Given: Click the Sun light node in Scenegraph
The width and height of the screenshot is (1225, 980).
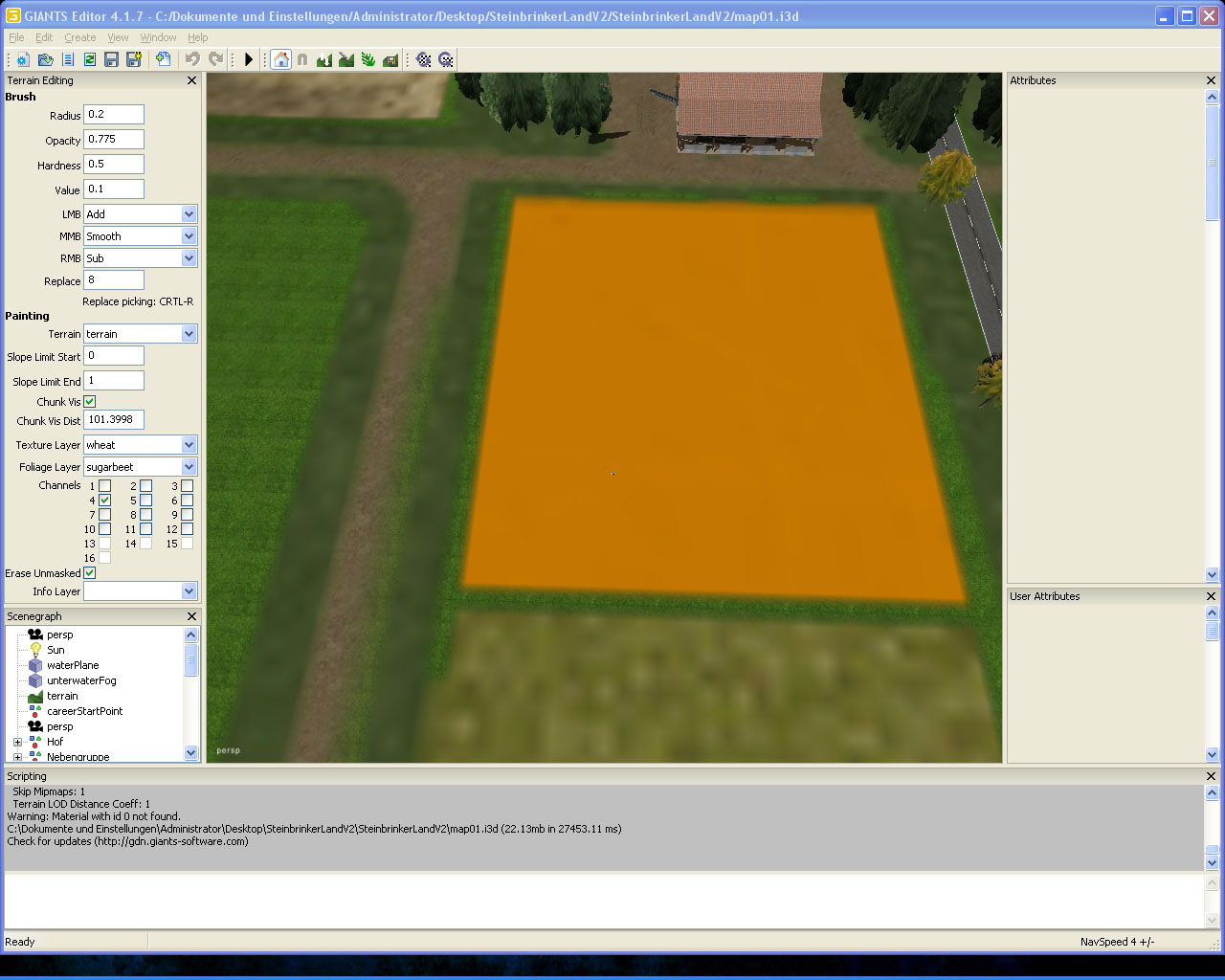Looking at the screenshot, I should click(x=56, y=650).
